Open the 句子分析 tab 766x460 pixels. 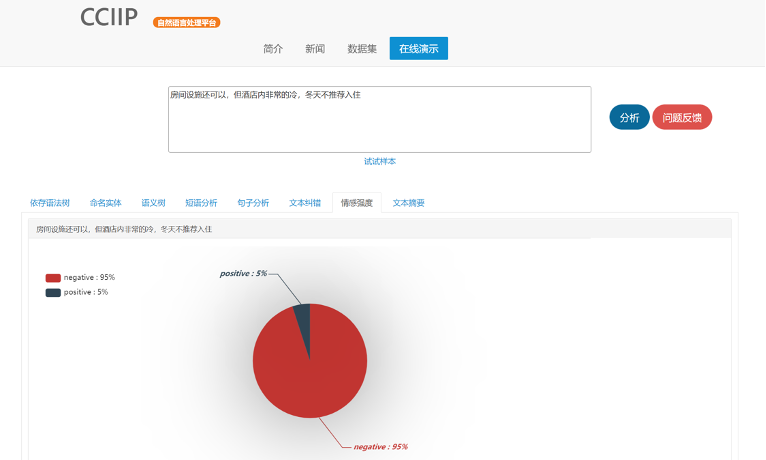[253, 202]
